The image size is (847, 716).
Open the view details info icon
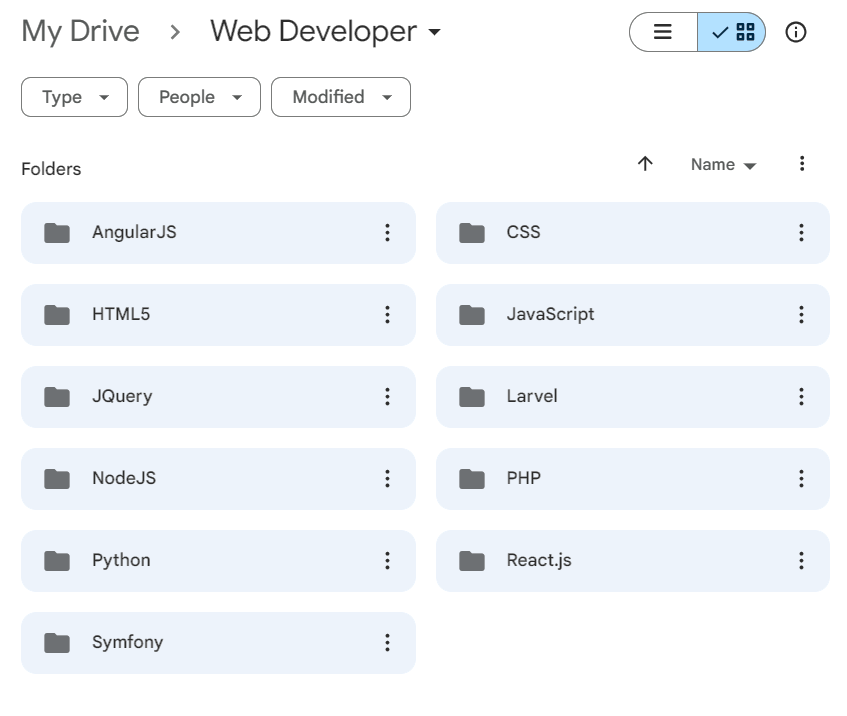pyautogui.click(x=796, y=32)
